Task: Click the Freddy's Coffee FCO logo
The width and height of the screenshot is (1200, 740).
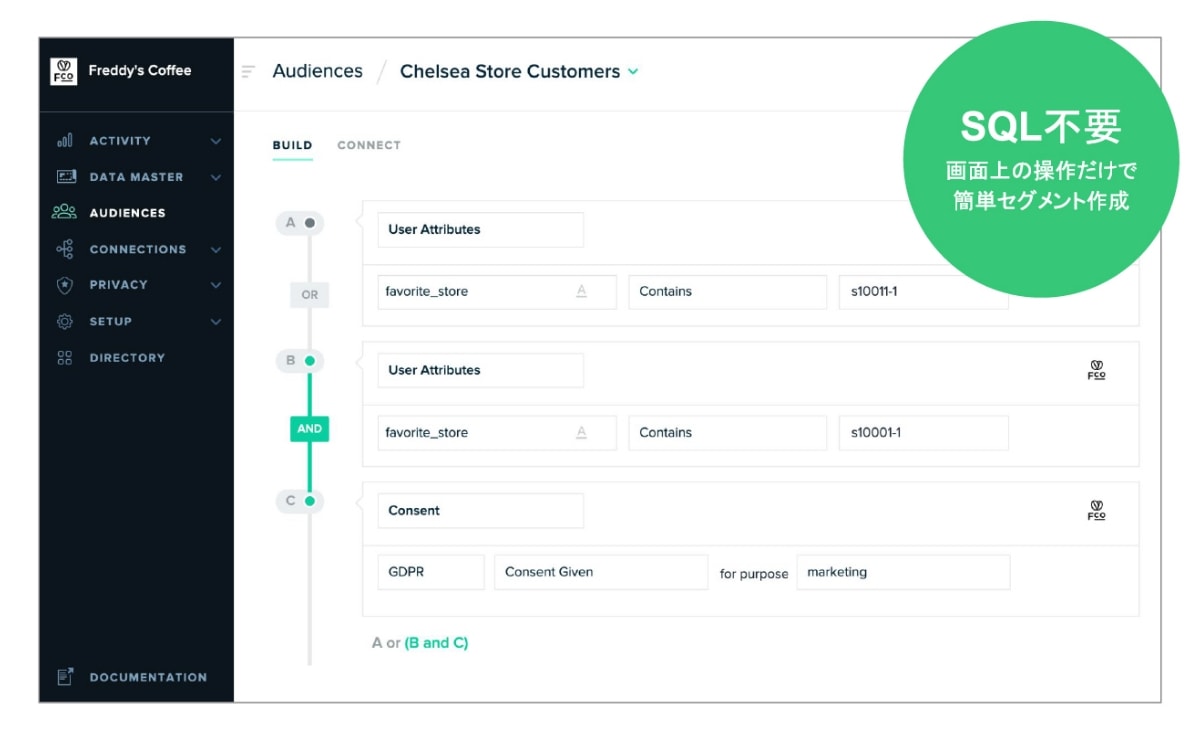Action: click(63, 72)
